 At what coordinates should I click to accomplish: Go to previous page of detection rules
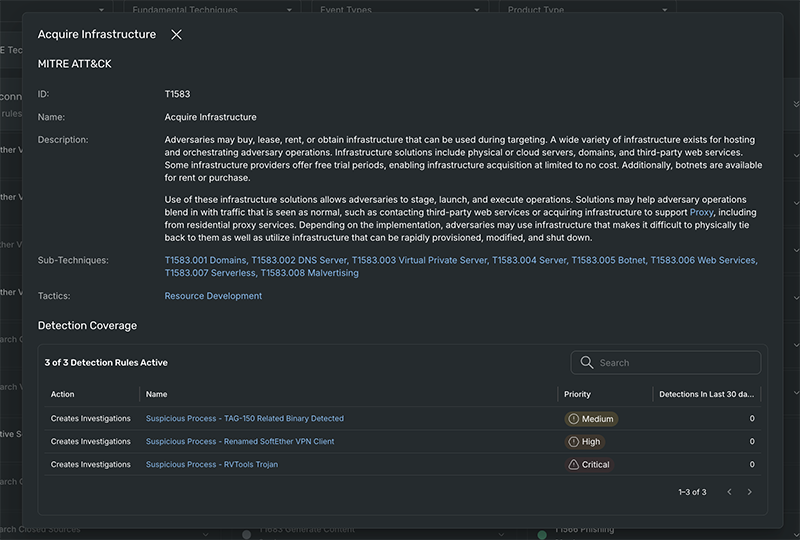(729, 492)
